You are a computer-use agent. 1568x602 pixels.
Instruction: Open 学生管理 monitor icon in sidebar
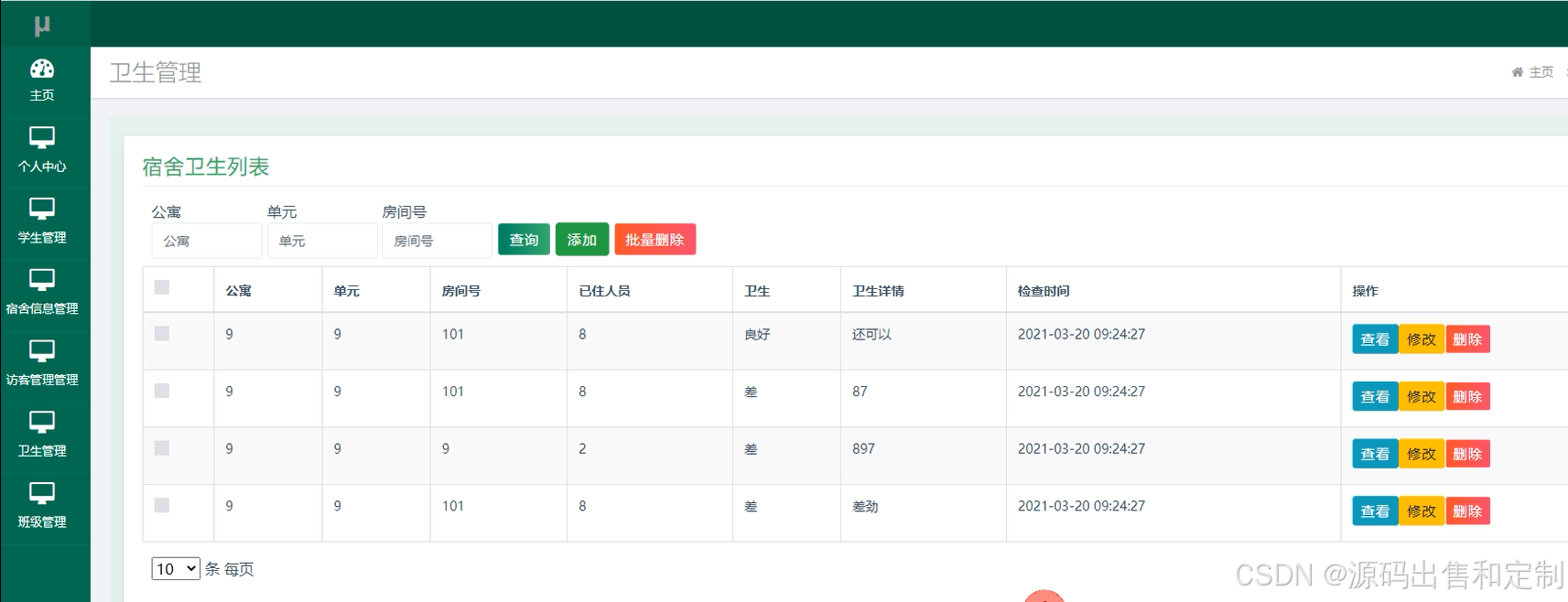[42, 210]
